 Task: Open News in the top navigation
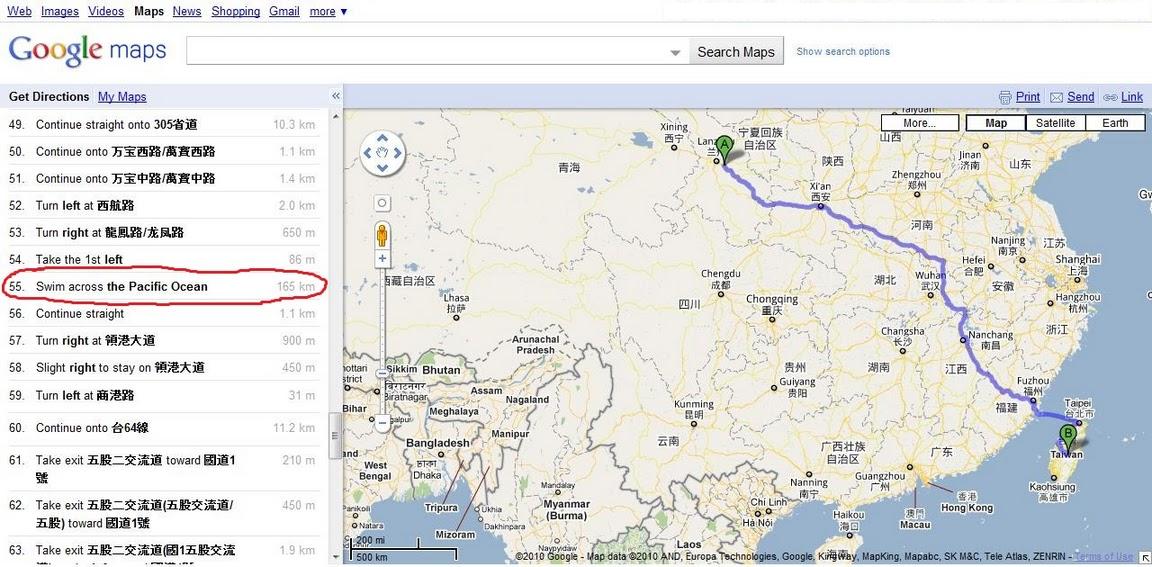pos(187,11)
